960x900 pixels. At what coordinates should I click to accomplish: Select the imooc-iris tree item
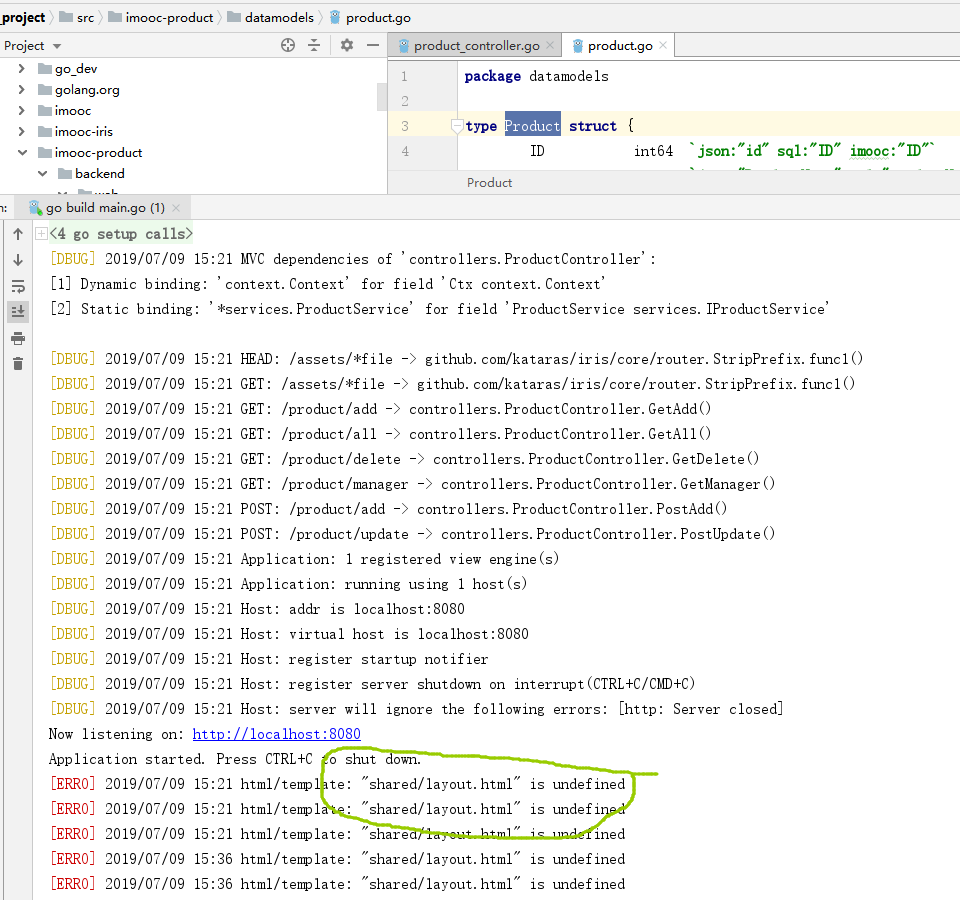pos(83,132)
